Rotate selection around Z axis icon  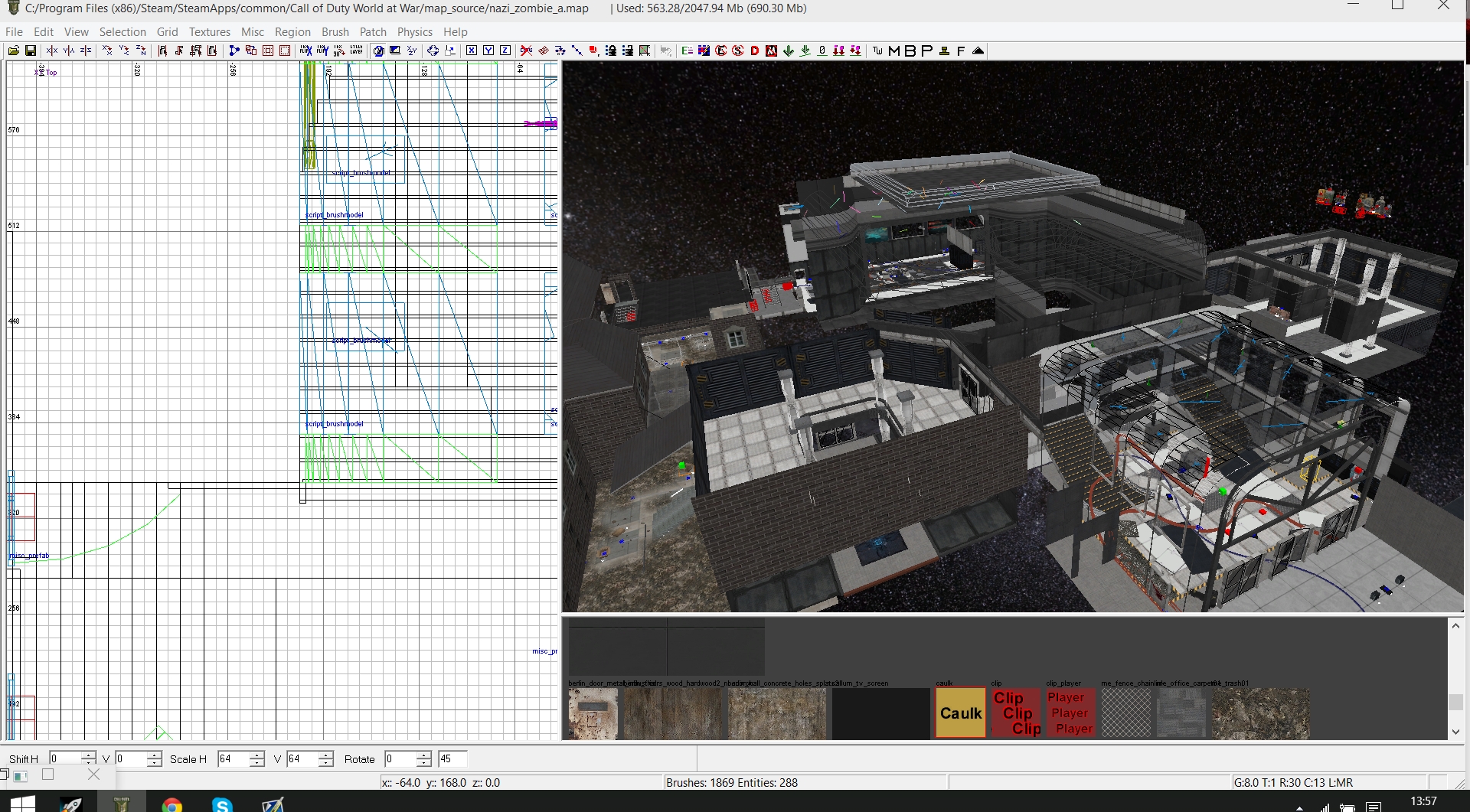click(141, 51)
